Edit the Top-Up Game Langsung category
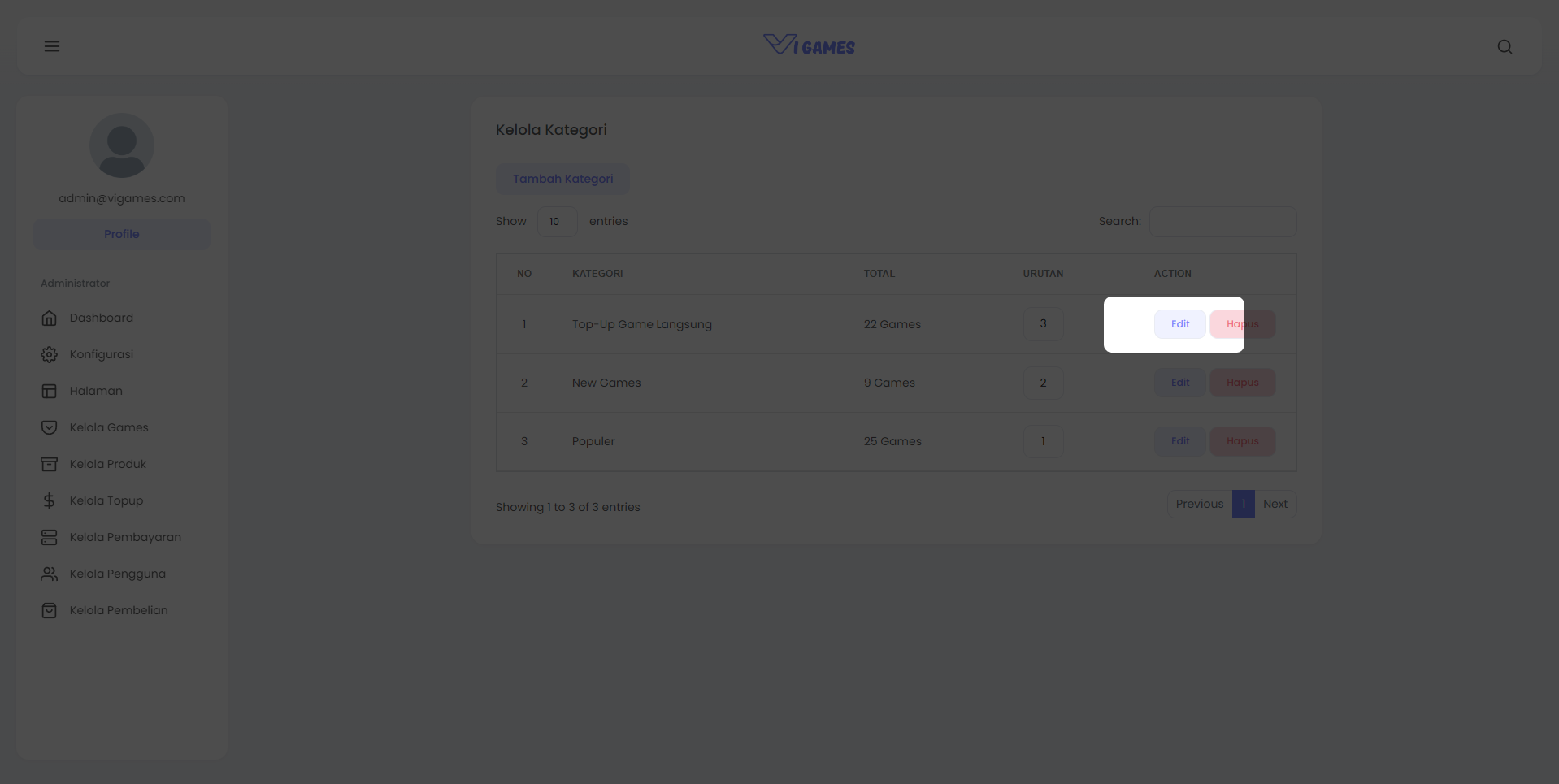The image size is (1559, 784). coord(1180,324)
